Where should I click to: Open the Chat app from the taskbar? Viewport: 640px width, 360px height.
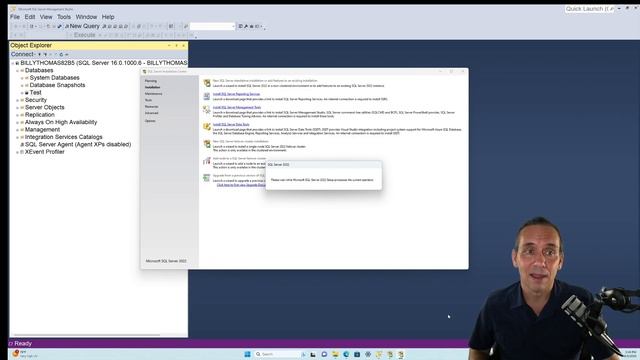pyautogui.click(x=324, y=354)
